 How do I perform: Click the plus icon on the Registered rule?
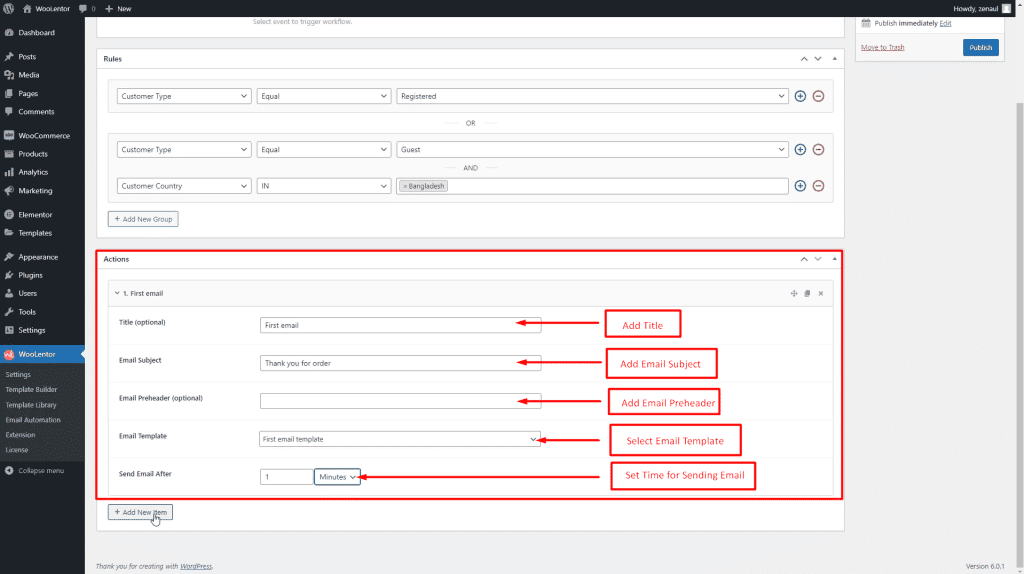click(x=800, y=96)
